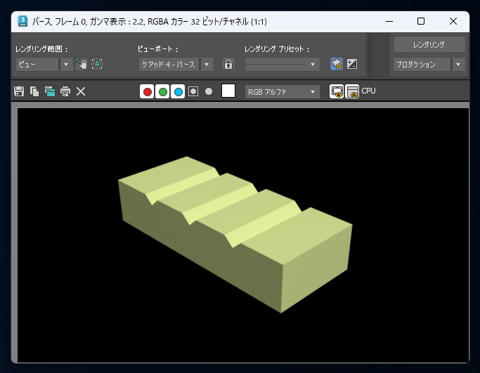Open the render preset dropdown

[282, 64]
